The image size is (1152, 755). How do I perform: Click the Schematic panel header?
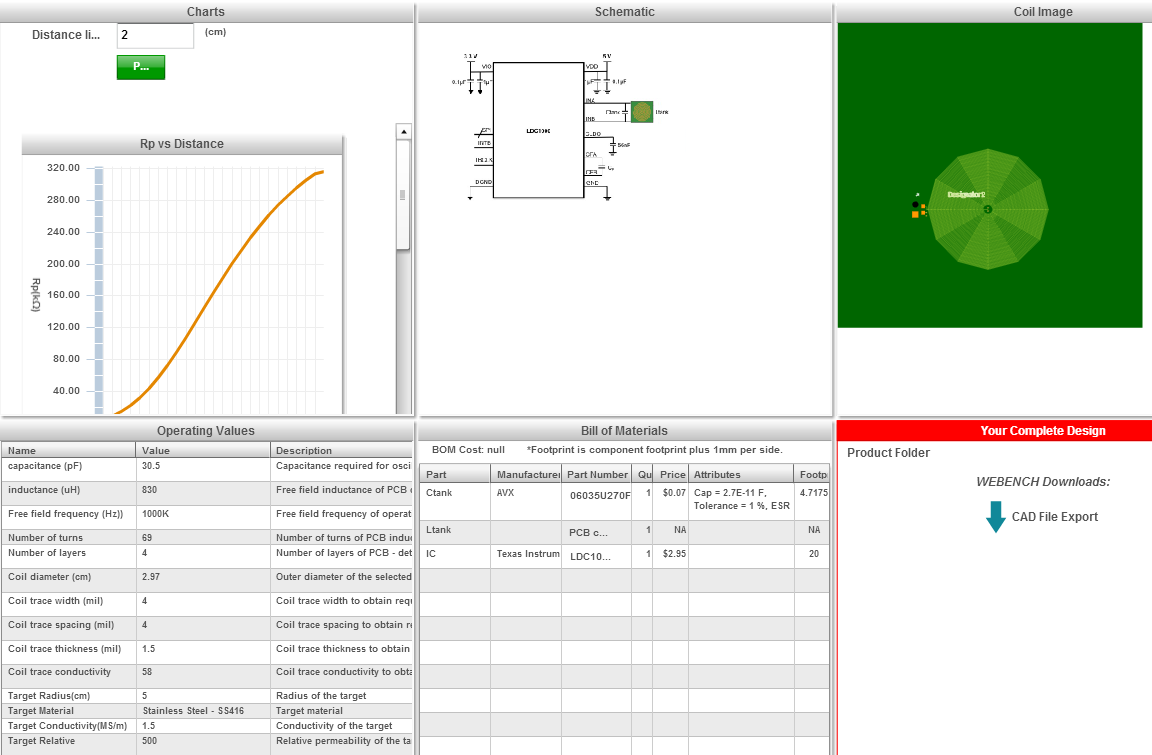pyautogui.click(x=624, y=12)
